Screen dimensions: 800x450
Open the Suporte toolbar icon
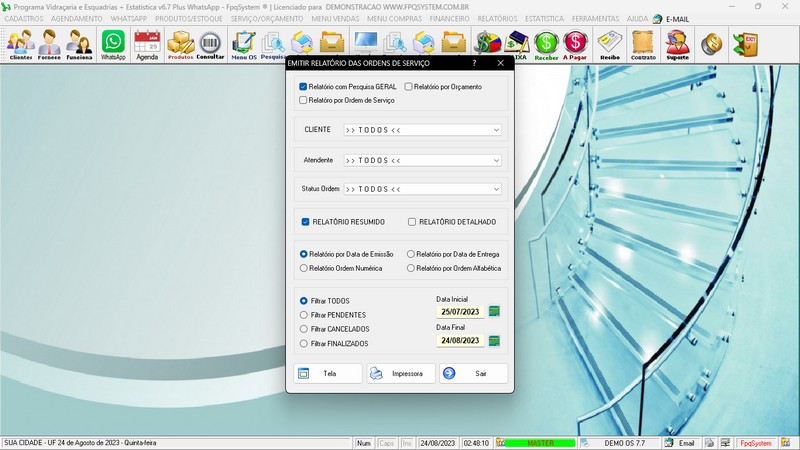point(677,44)
